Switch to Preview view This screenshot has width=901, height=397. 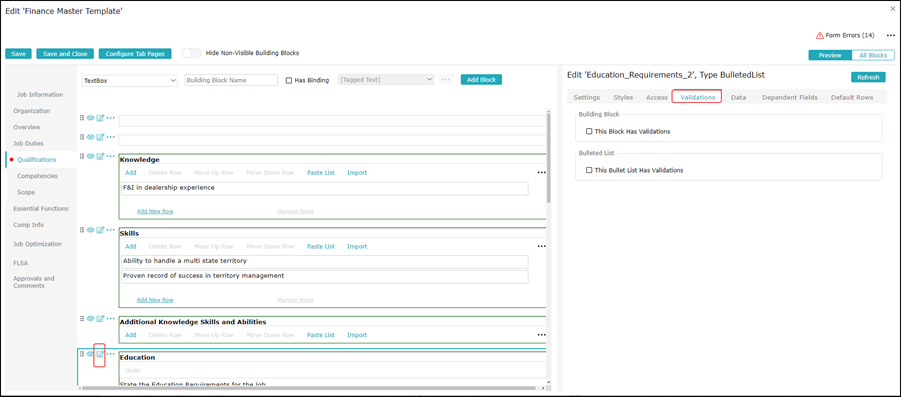tap(830, 55)
